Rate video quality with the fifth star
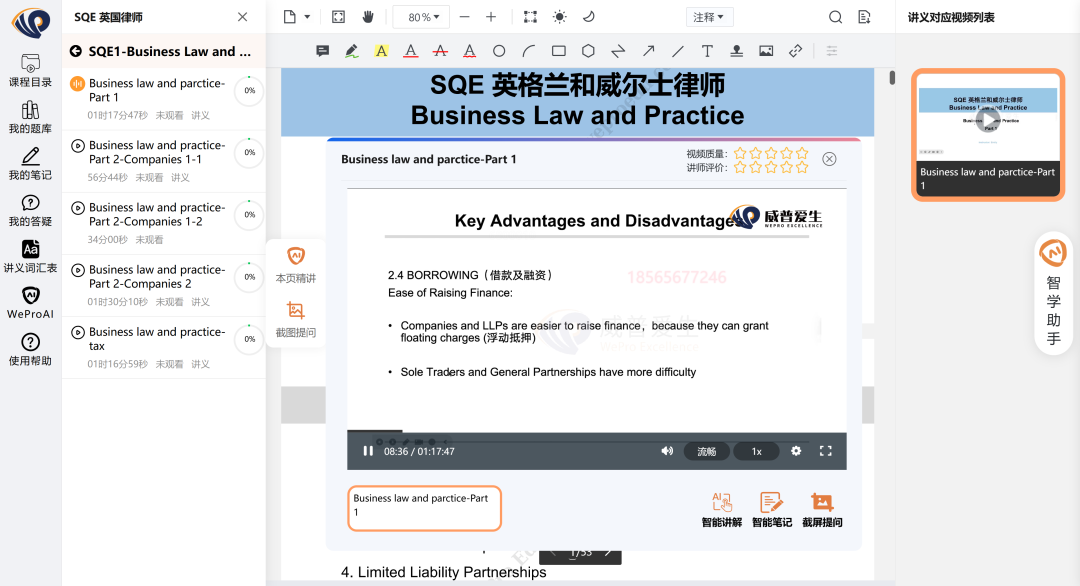The image size is (1080, 586). click(x=801, y=153)
